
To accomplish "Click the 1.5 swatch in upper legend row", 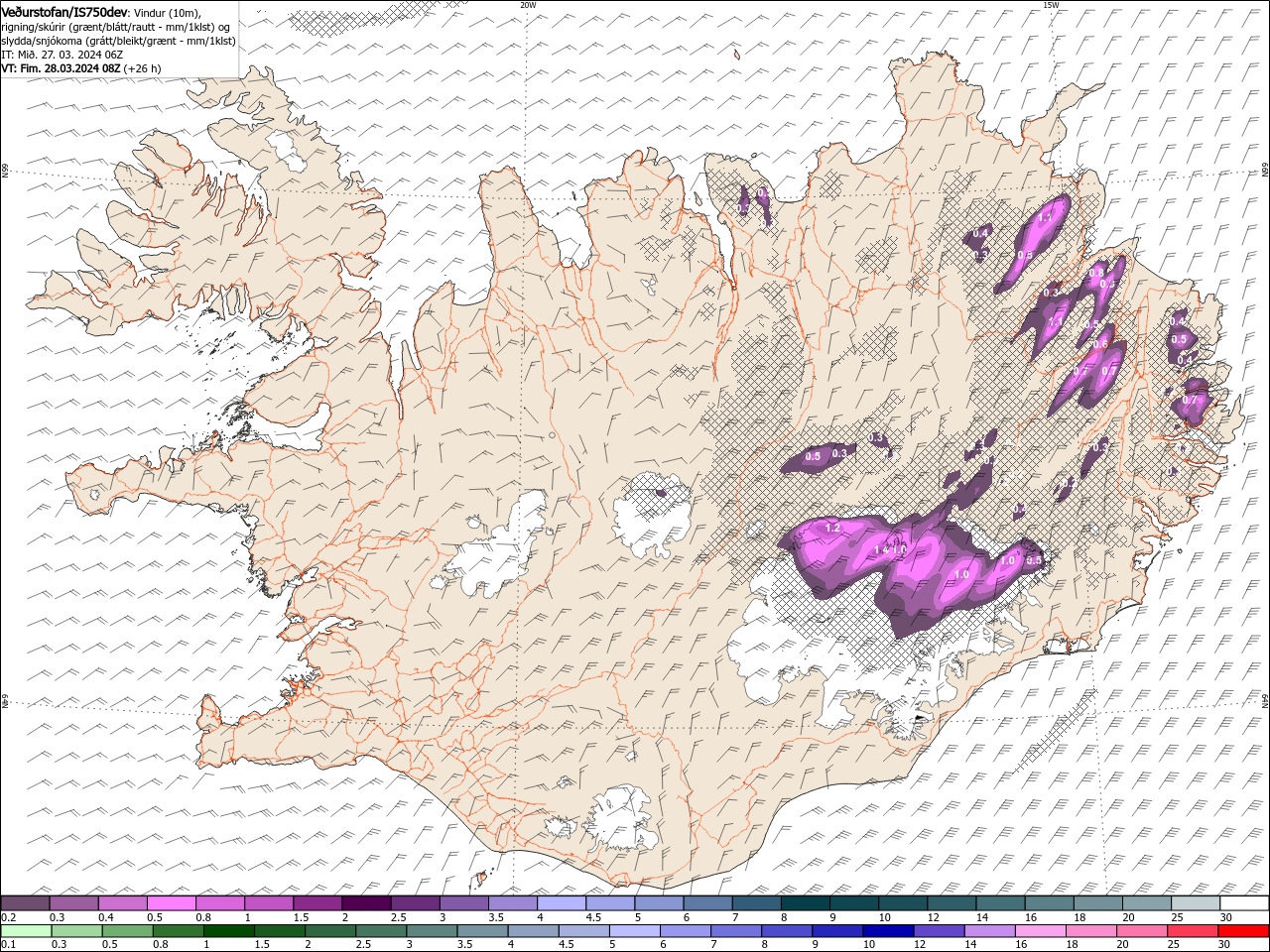I will 317,903.
